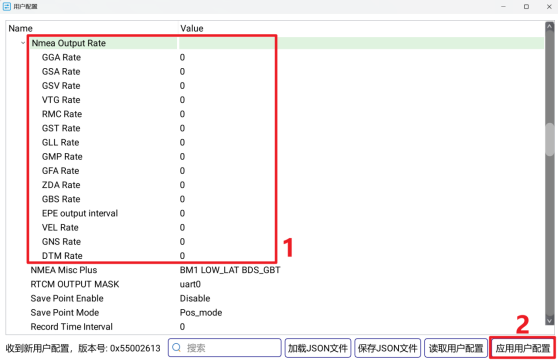
Task: Click the magnifier icon in search box
Action: [x=176, y=348]
